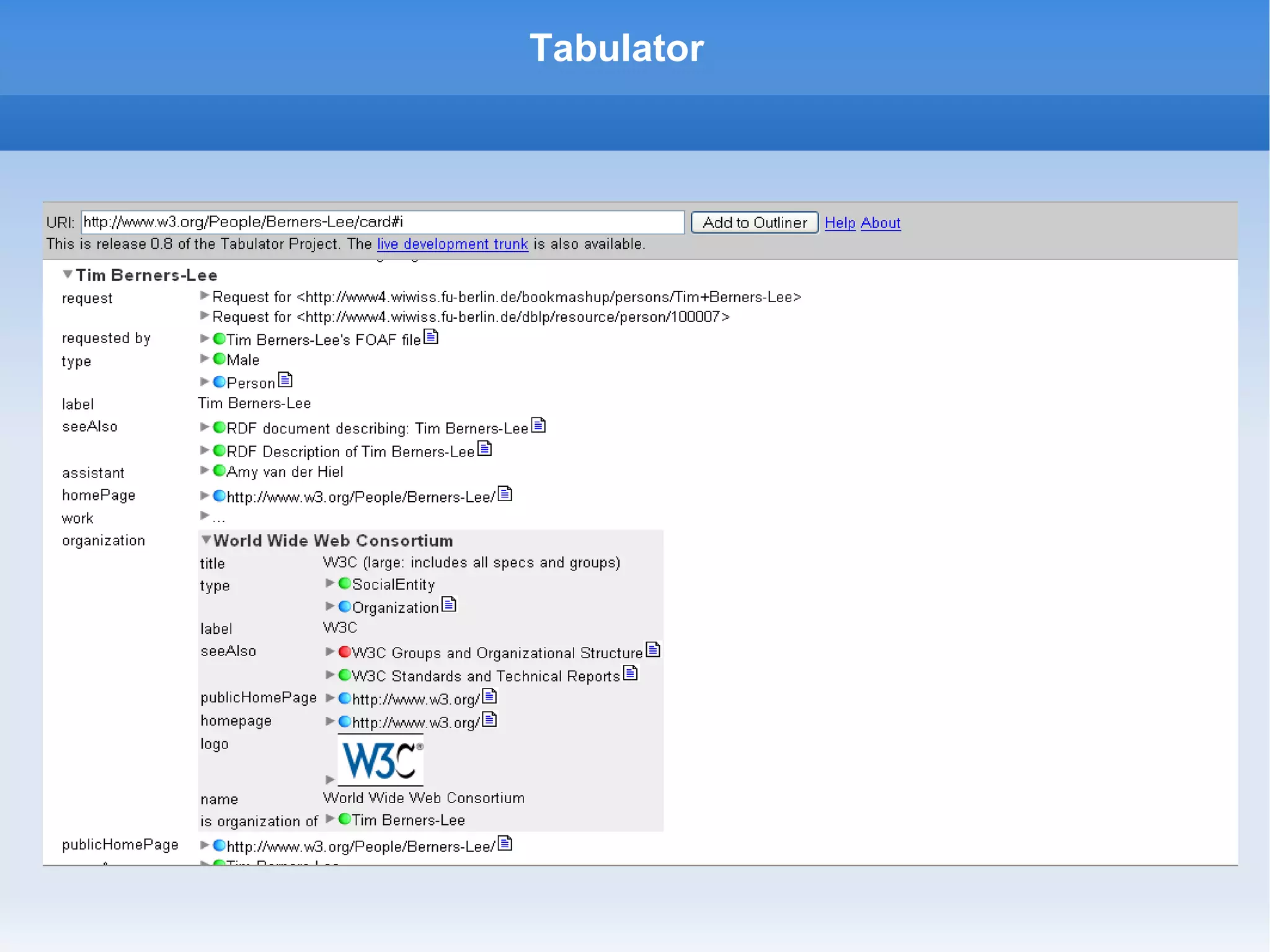
Task: Open document icon after bottom publicHomePage URL
Action: coord(505,843)
